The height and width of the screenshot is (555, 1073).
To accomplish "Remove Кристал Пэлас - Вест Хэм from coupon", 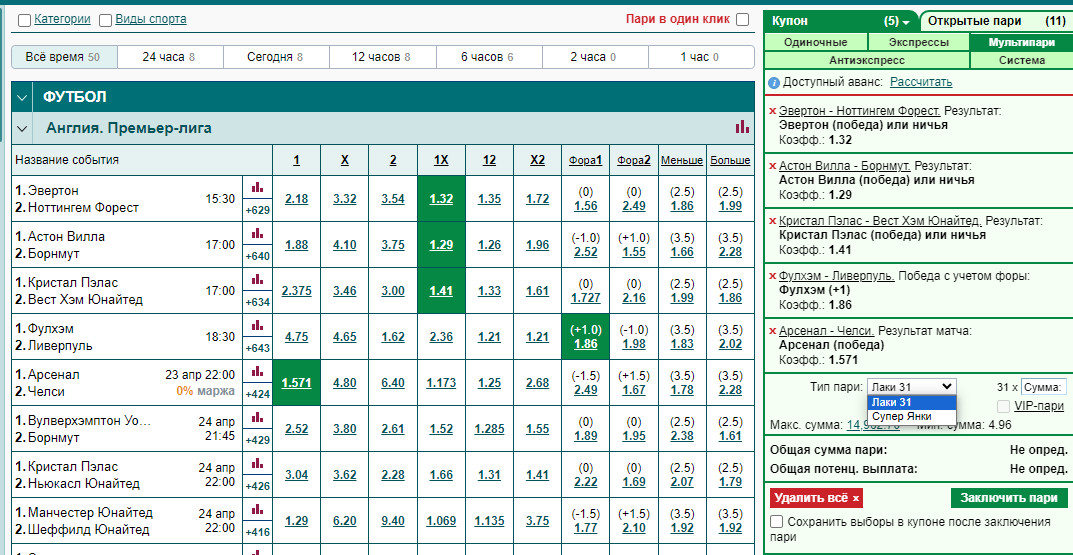I will click(773, 222).
